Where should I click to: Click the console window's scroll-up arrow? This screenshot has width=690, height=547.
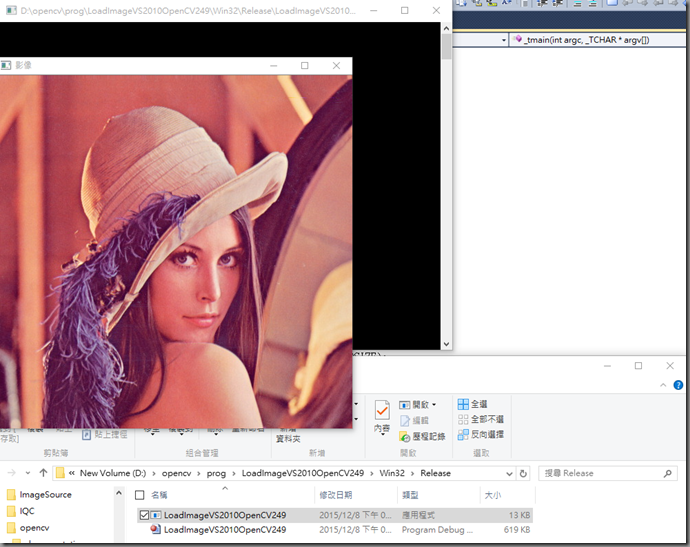[x=446, y=28]
